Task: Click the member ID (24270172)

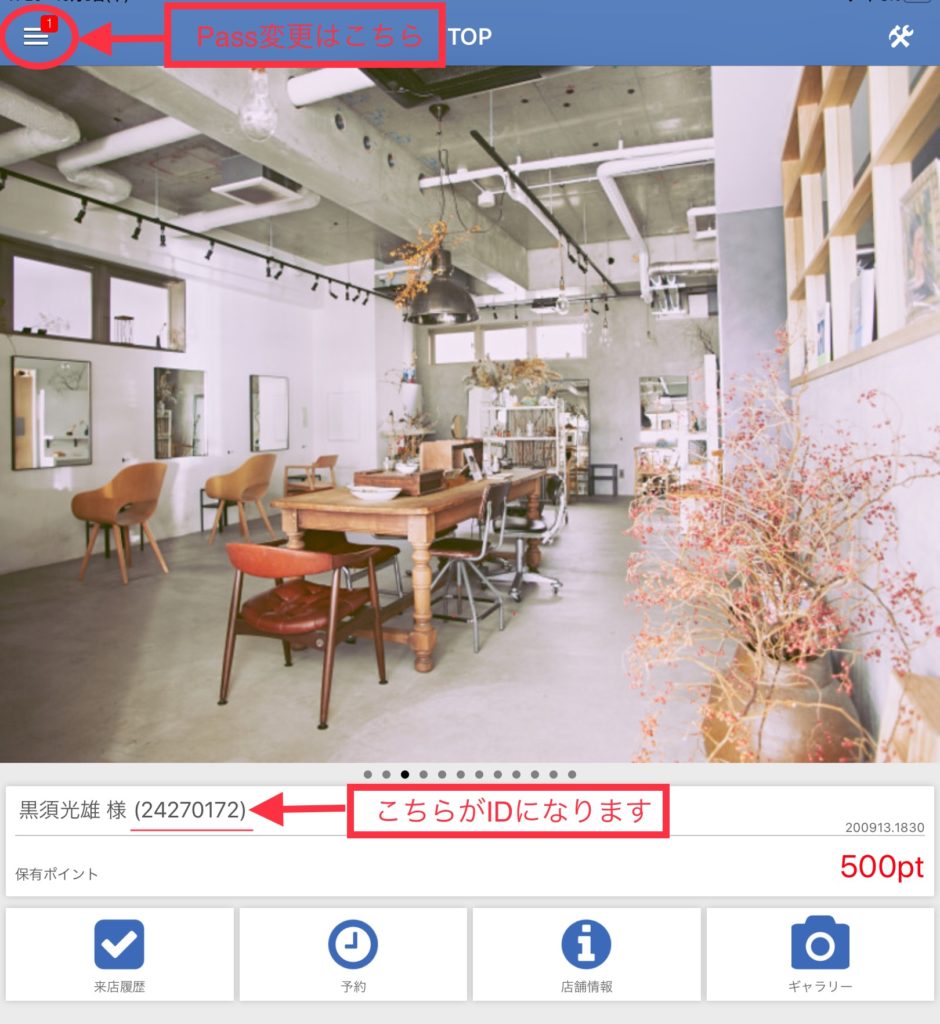Action: [x=190, y=810]
